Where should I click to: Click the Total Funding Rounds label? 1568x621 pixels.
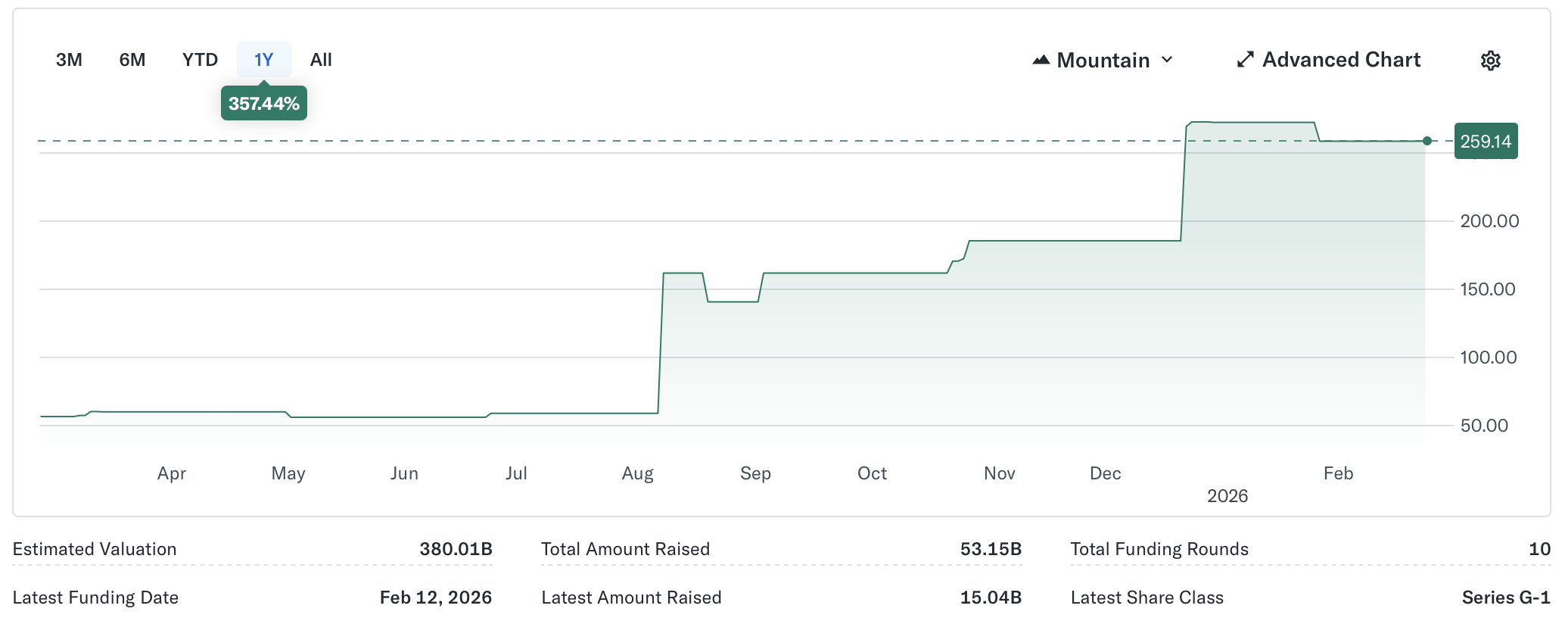(x=1159, y=549)
